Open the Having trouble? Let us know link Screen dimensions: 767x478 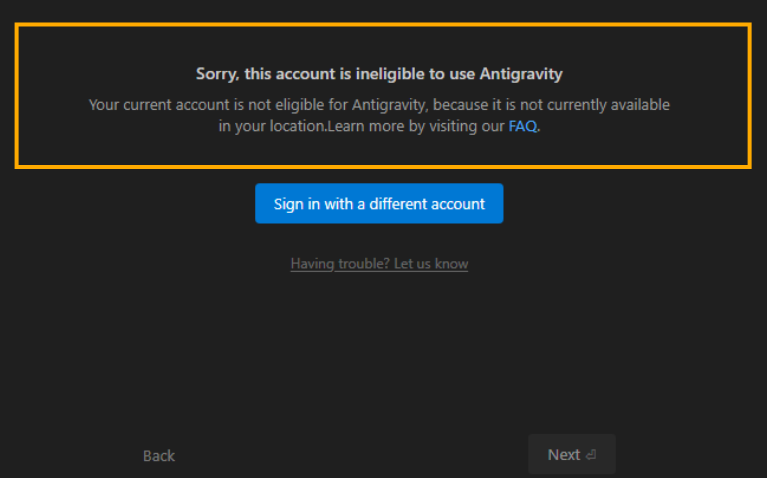(379, 264)
